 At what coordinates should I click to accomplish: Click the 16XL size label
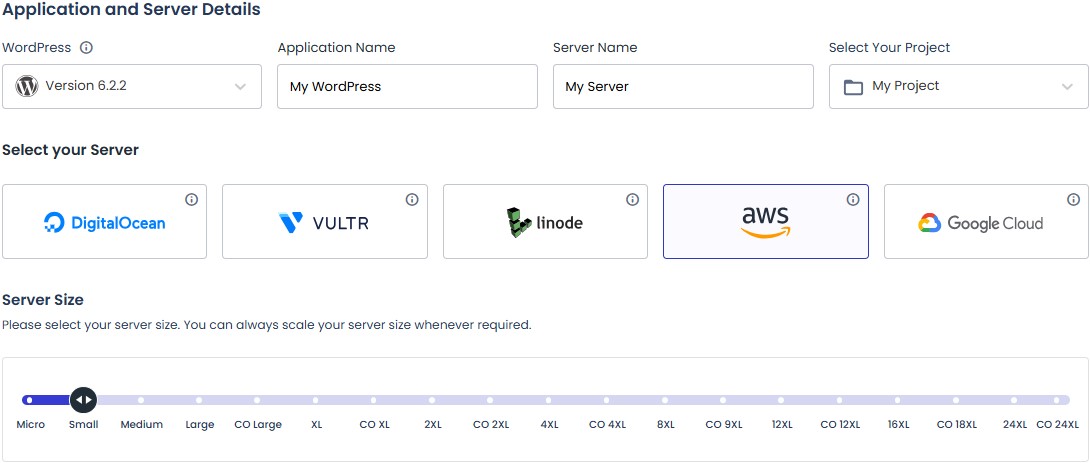click(x=898, y=424)
